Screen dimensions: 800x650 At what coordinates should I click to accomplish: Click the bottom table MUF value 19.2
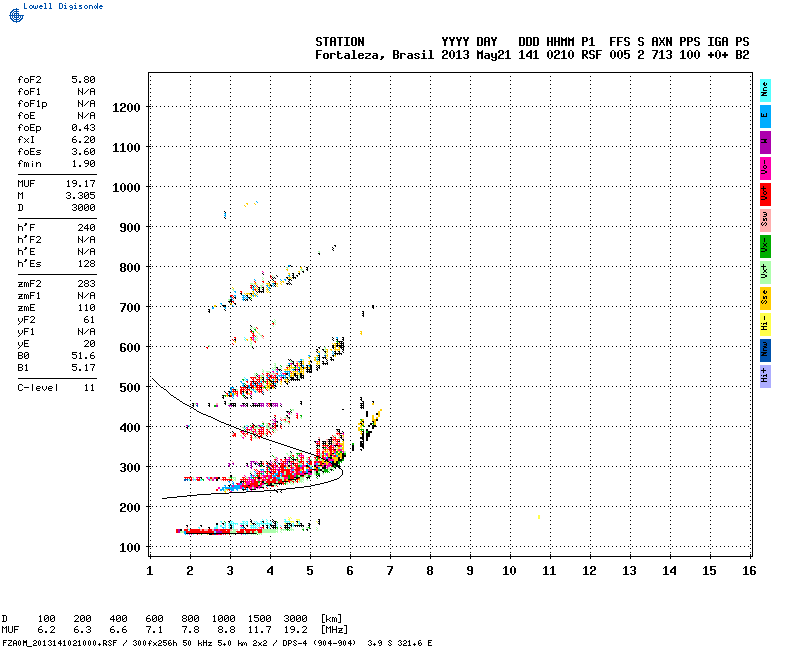(x=295, y=630)
